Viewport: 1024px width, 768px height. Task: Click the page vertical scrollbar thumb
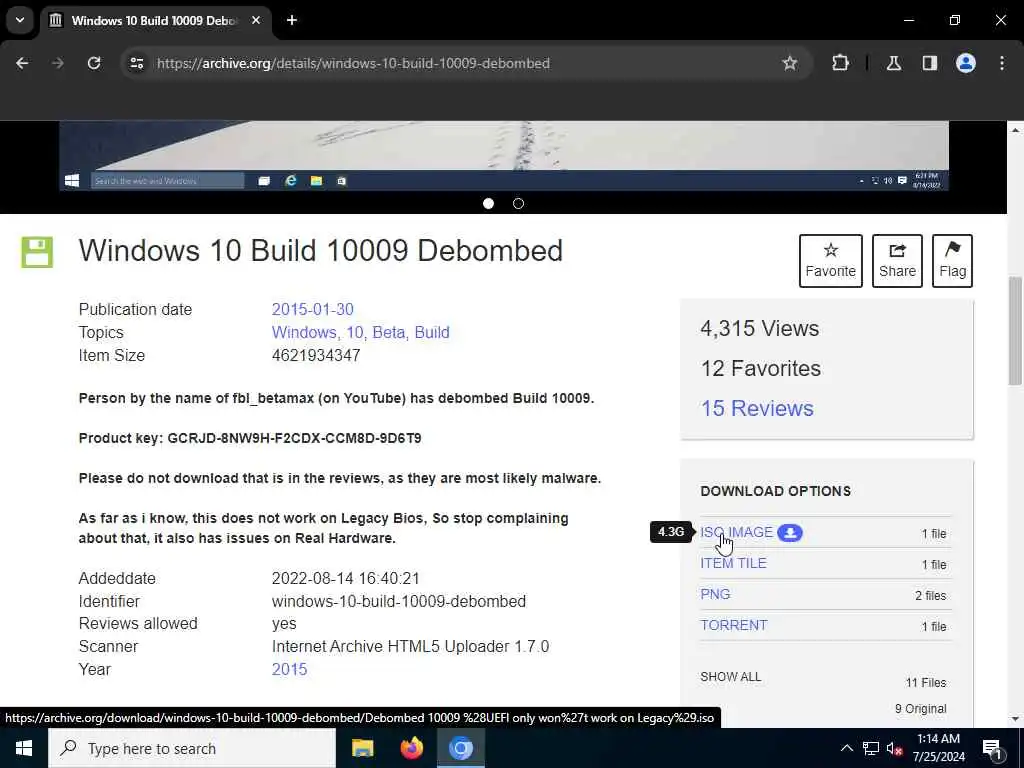pos(1015,331)
